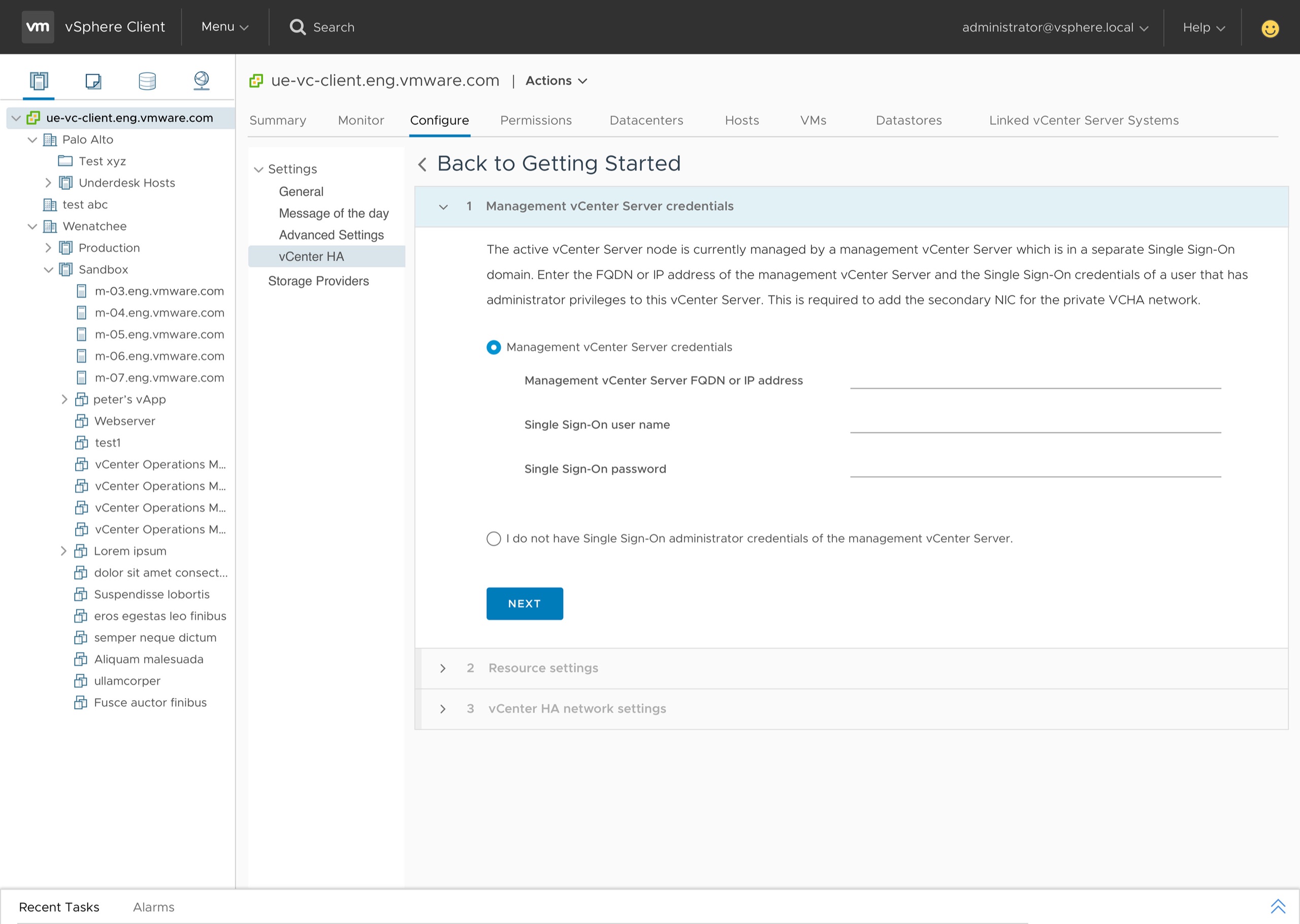Click the Production cluster icon
This screenshot has height=924, width=1300.
click(66, 248)
